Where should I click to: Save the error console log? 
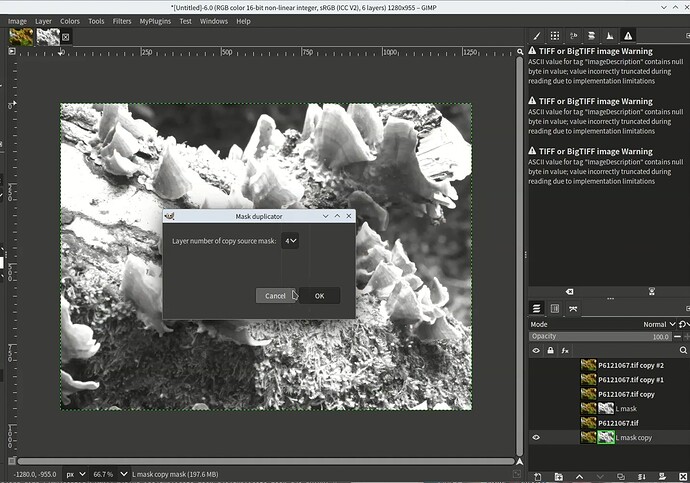point(652,292)
